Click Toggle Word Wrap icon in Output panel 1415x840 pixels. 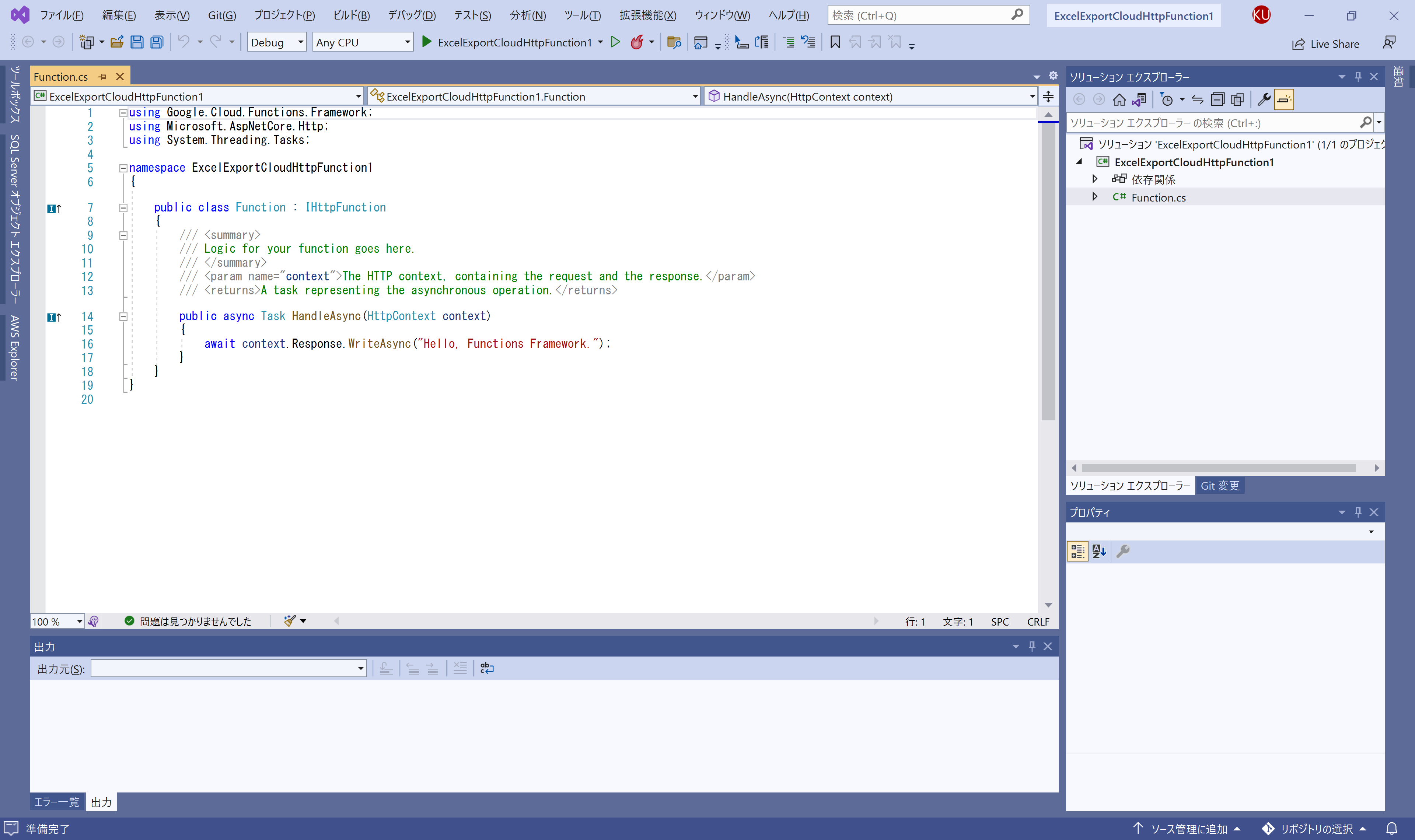tap(487, 668)
